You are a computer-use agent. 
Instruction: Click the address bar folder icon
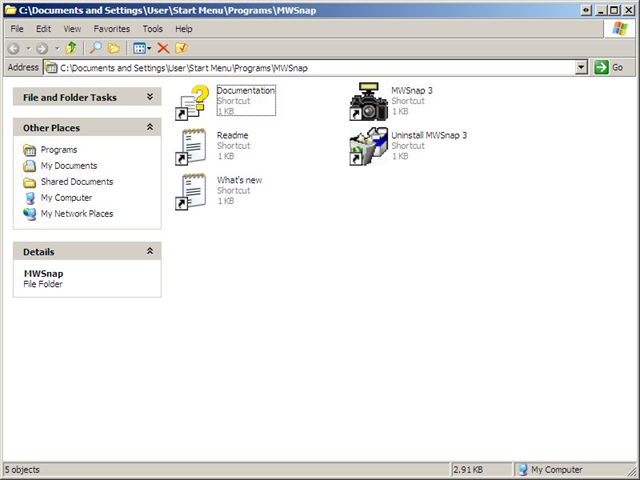[x=51, y=68]
